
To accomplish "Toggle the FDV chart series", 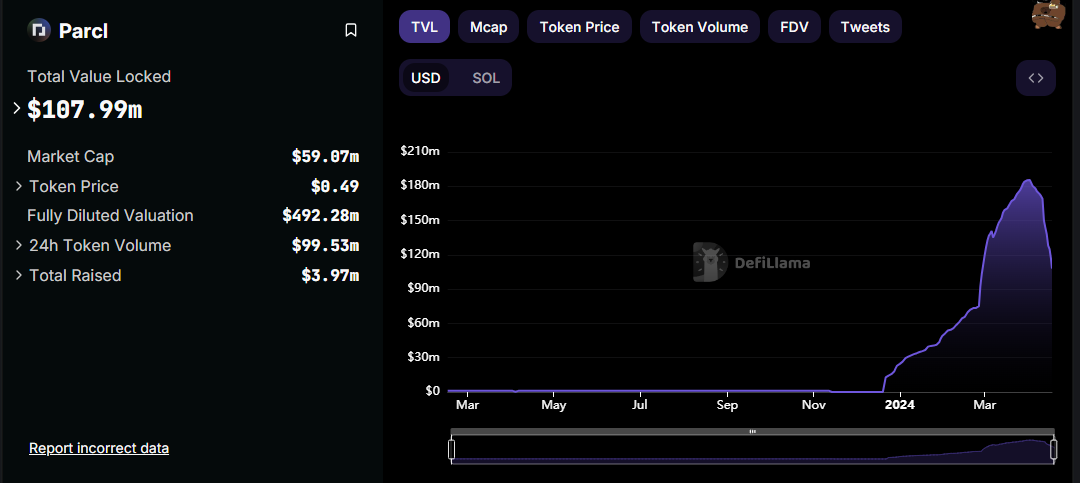I will tap(794, 28).
